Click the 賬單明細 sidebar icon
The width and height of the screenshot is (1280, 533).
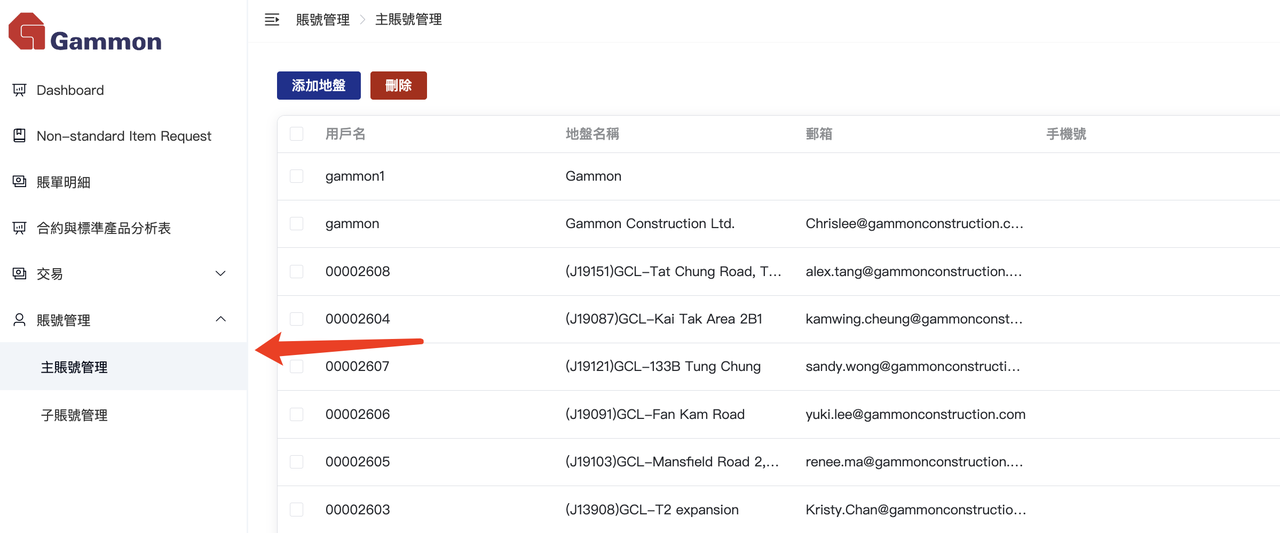pyautogui.click(x=19, y=182)
